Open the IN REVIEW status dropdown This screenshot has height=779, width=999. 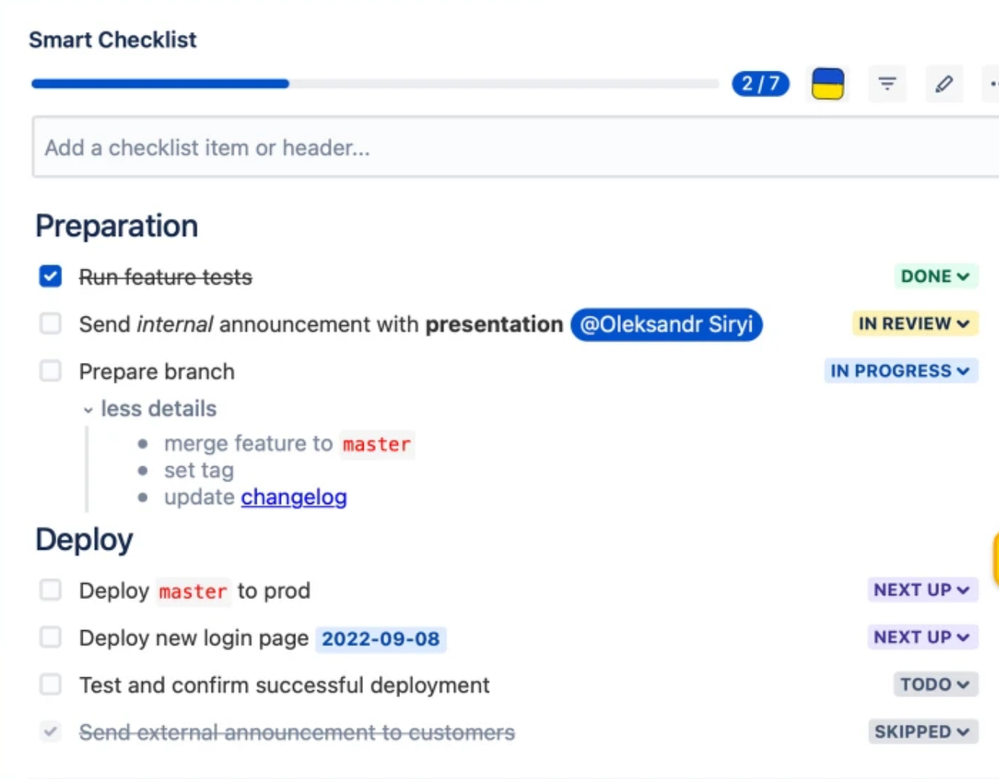click(x=915, y=324)
